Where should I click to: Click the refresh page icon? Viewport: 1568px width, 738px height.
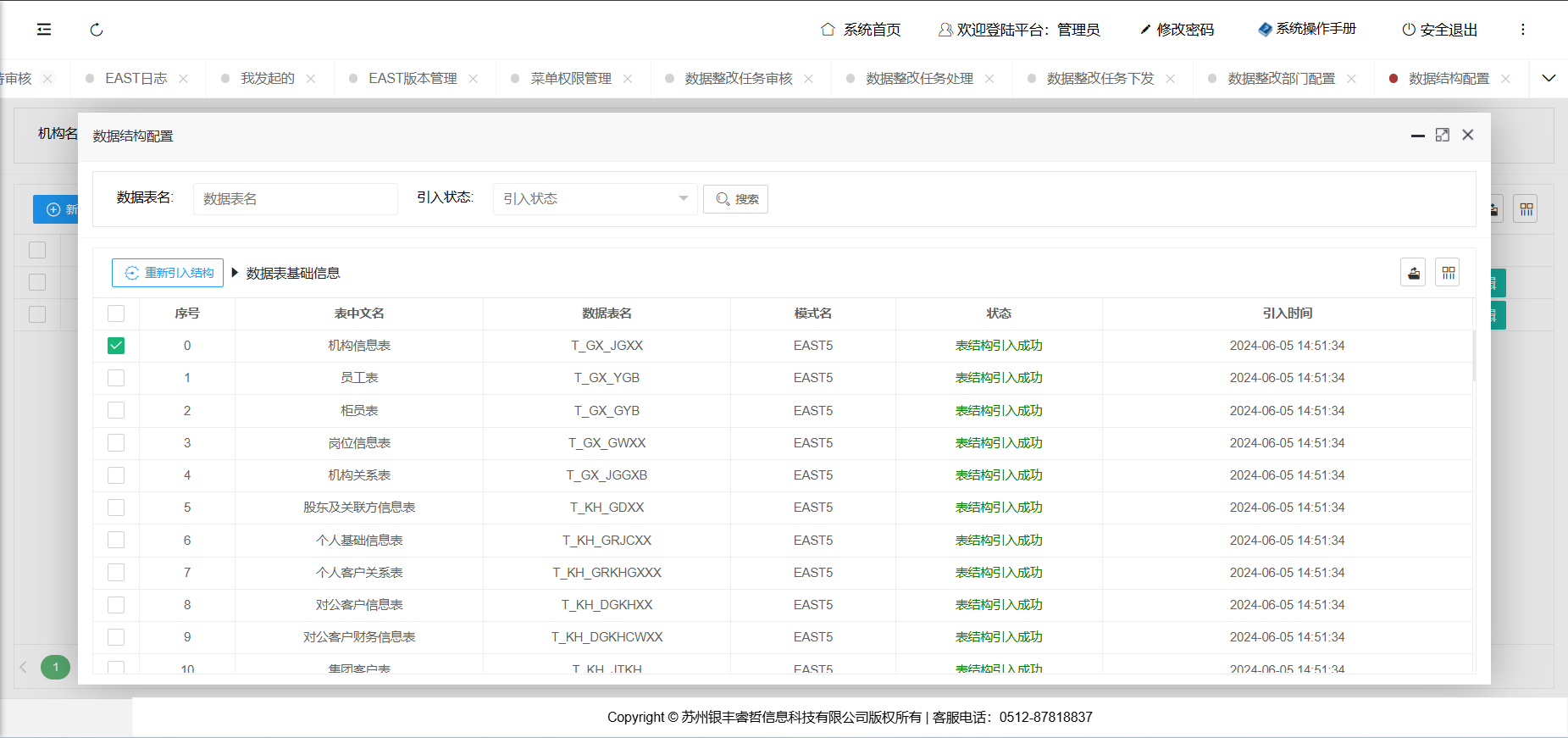click(x=97, y=30)
